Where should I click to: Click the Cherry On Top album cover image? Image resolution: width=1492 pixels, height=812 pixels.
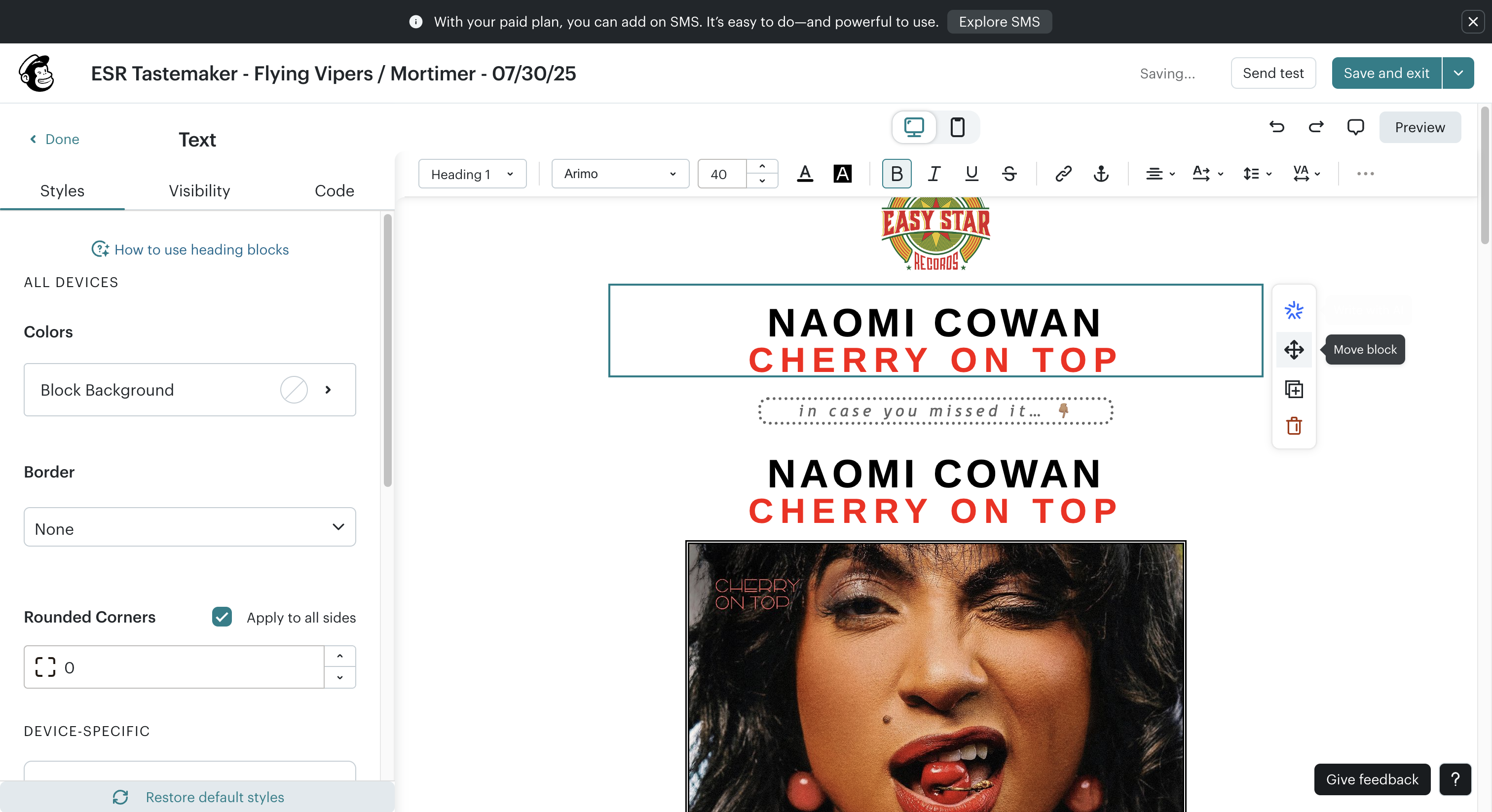click(935, 676)
